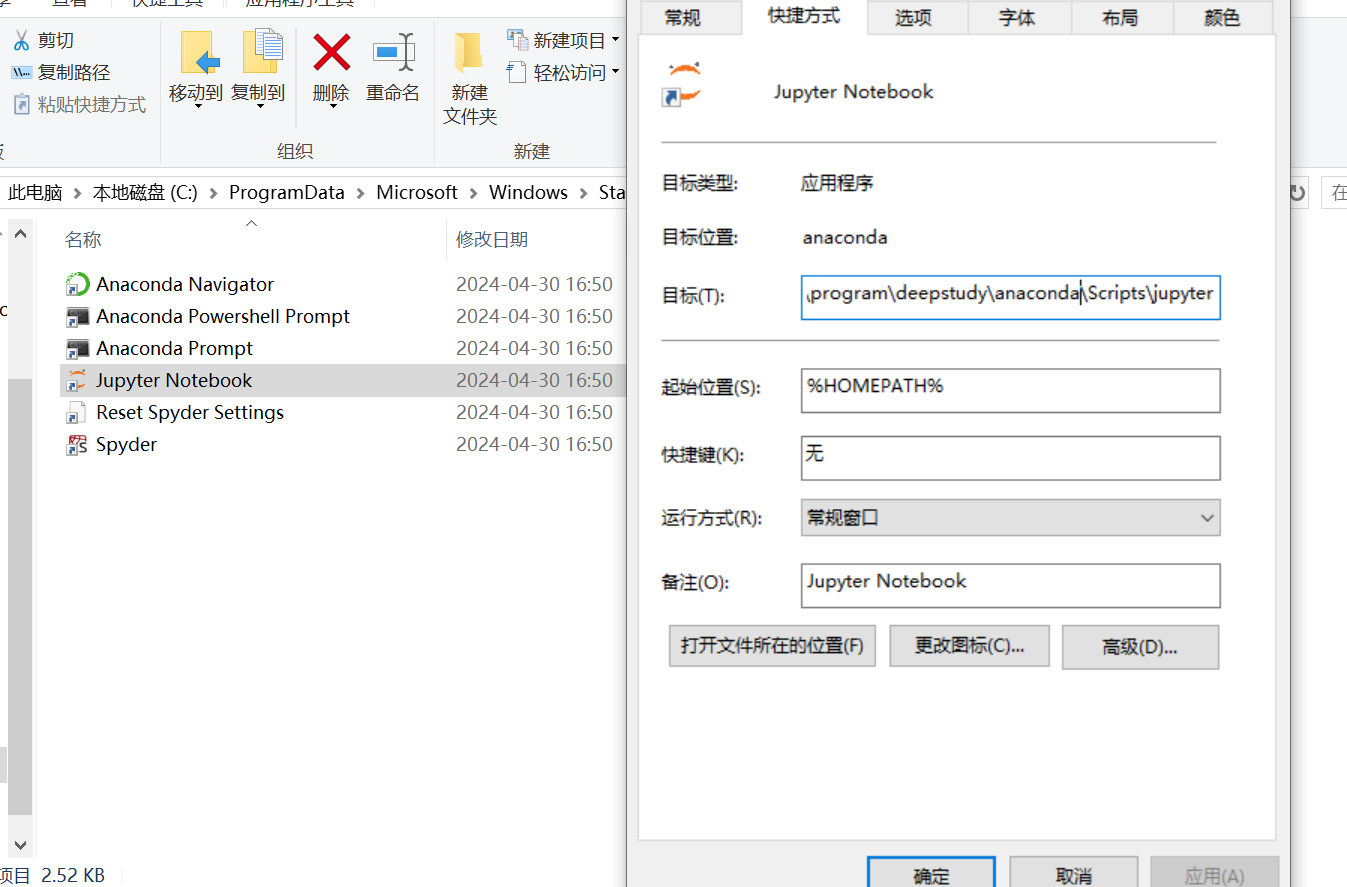Click the 快捷键 input field

1010,458
